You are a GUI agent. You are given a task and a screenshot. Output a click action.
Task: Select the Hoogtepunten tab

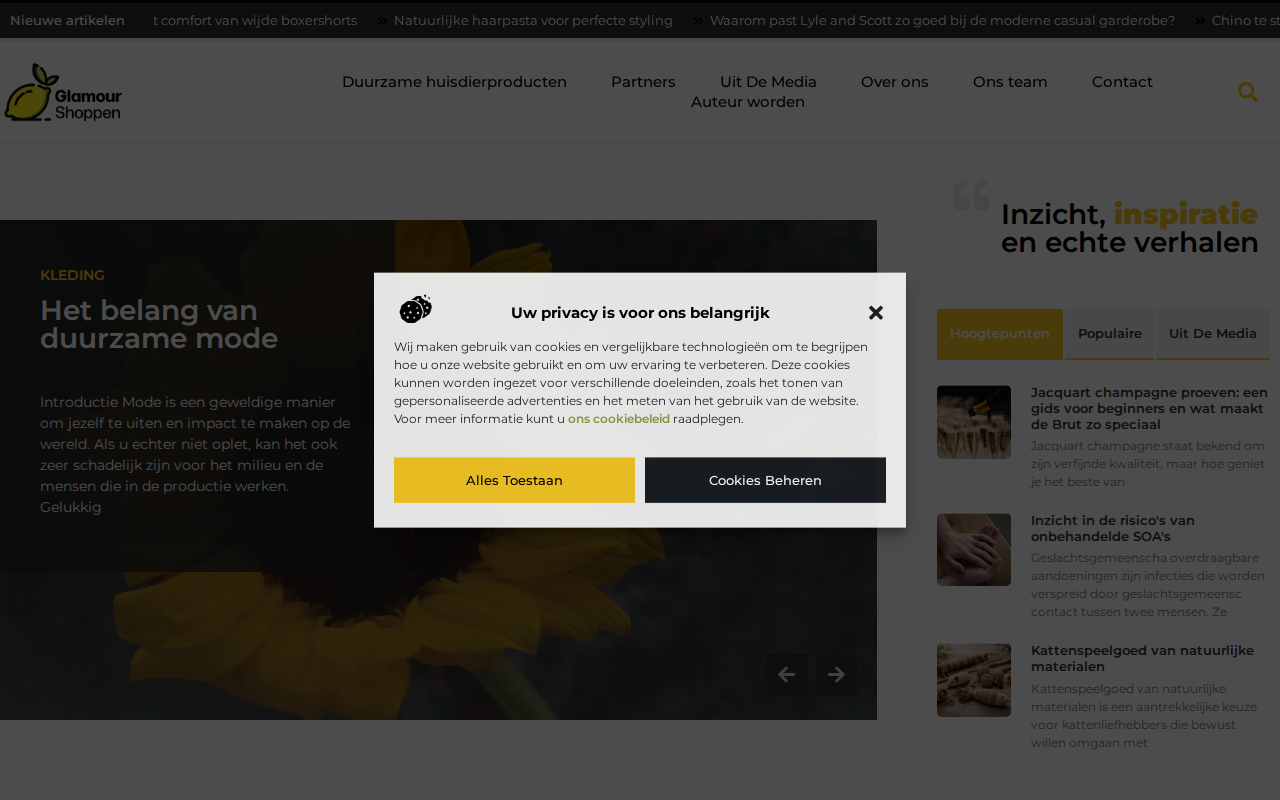1000,334
